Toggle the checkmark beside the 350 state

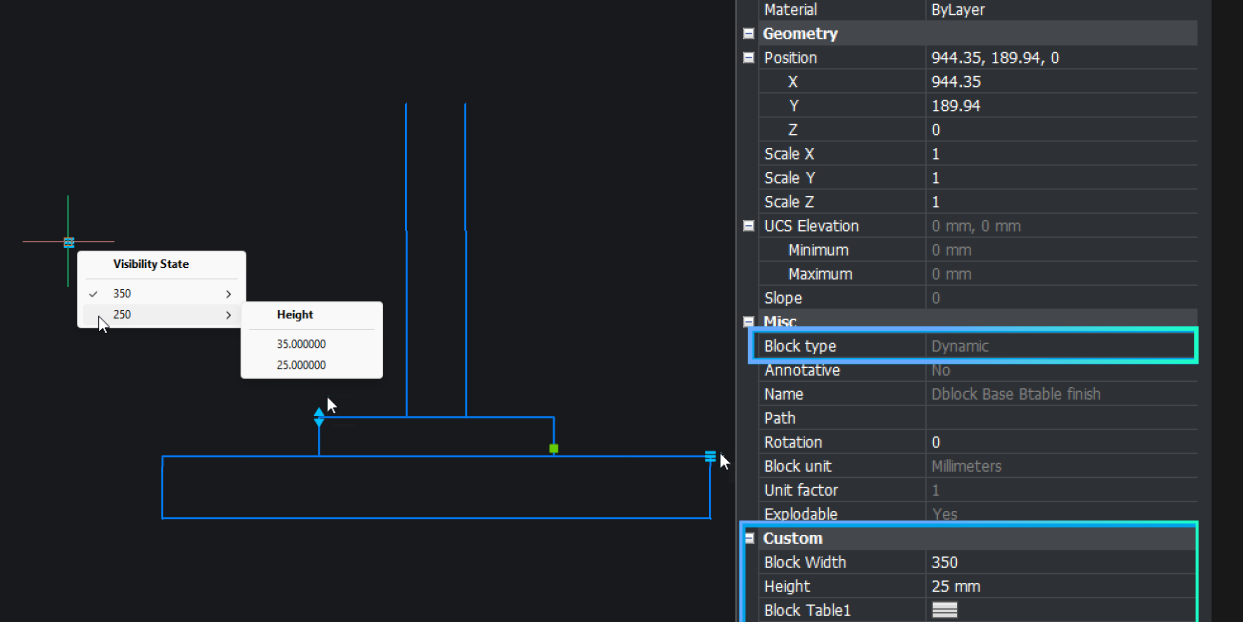tap(93, 293)
